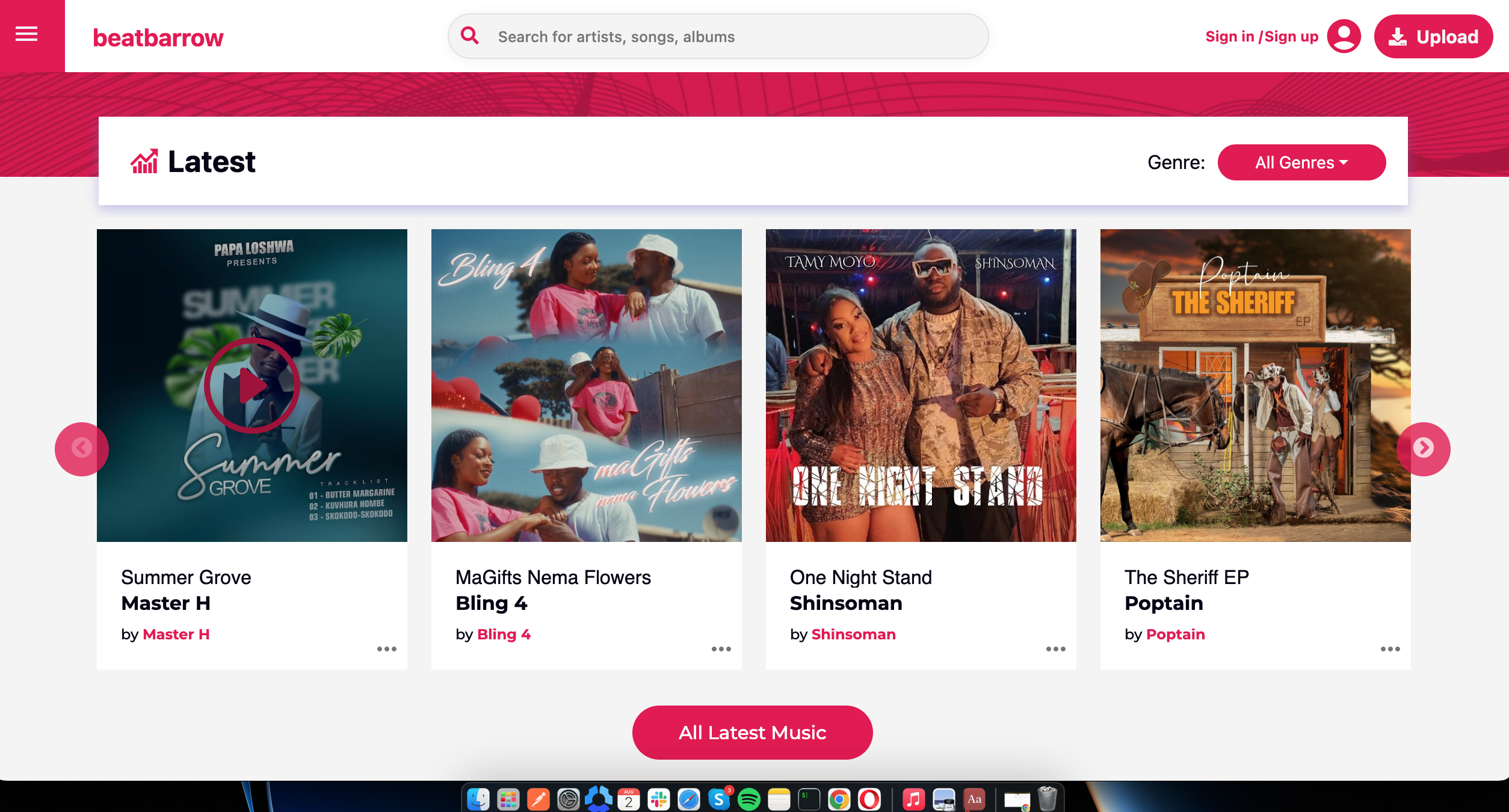Viewport: 1509px width, 812px height.
Task: Go to the previous carousel slide
Action: pyautogui.click(x=82, y=449)
